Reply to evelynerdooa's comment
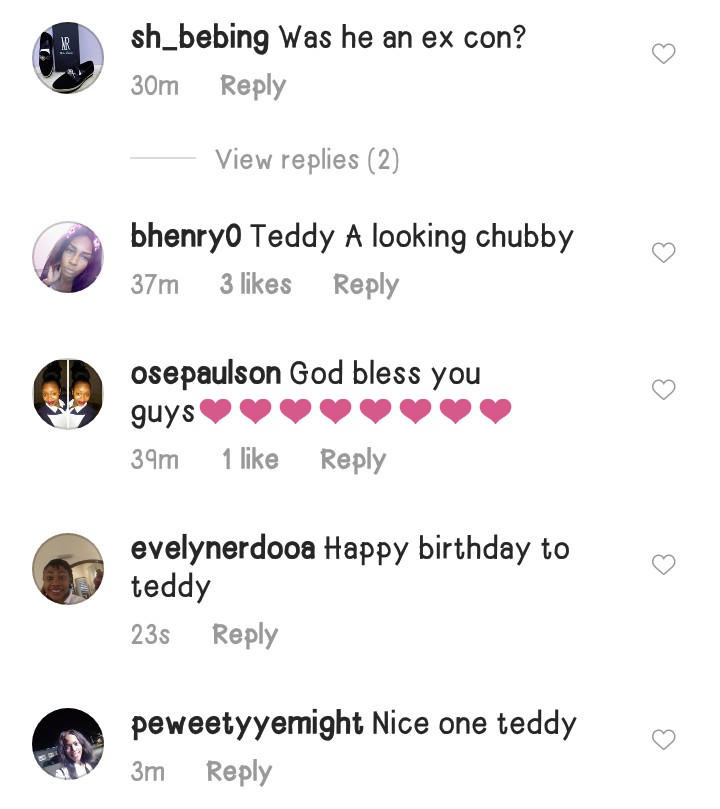 (x=245, y=635)
